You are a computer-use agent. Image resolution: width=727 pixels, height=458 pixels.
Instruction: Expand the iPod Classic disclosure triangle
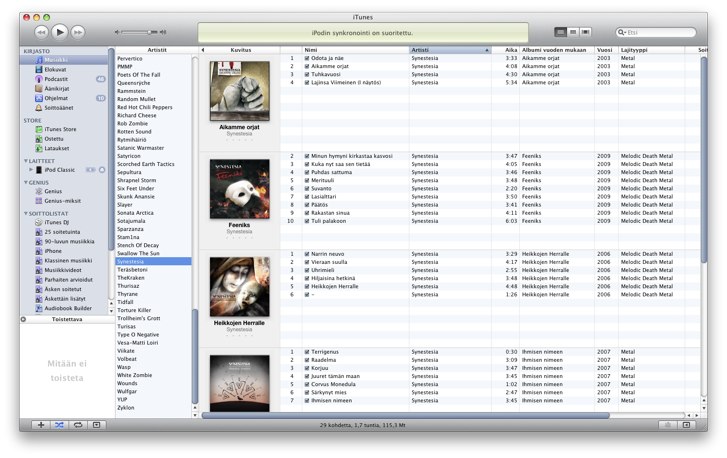[31, 170]
